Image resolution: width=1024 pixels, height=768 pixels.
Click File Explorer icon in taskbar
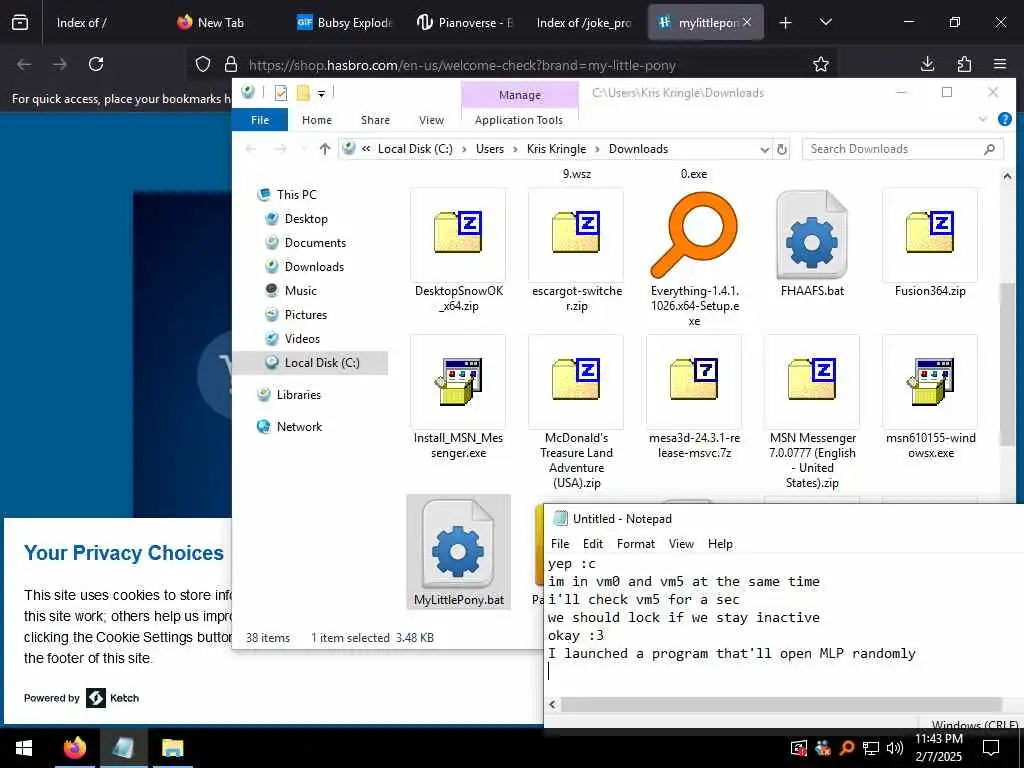[172, 748]
